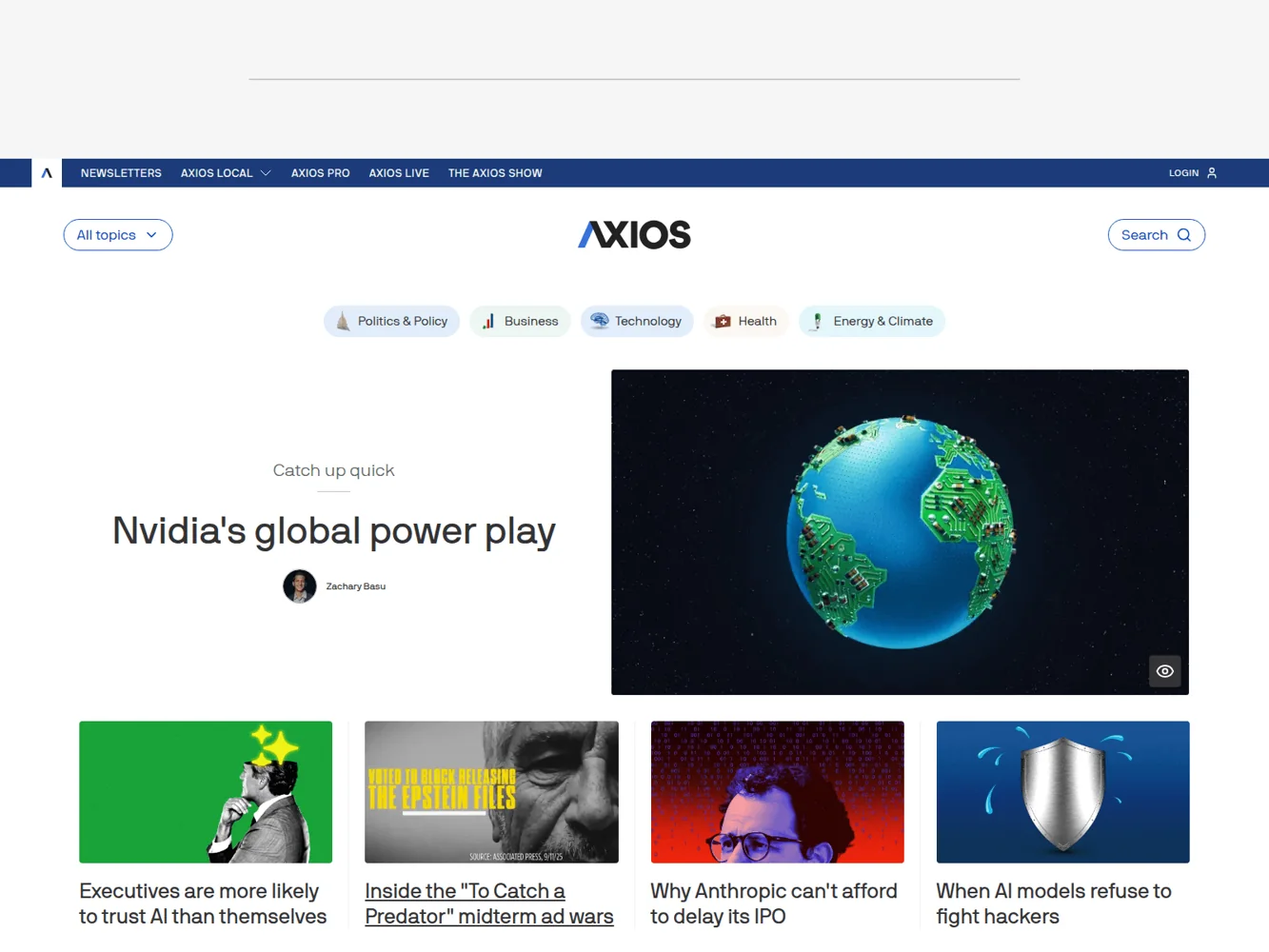Click author name Zachary Basu
The height and width of the screenshot is (952, 1269).
click(356, 586)
